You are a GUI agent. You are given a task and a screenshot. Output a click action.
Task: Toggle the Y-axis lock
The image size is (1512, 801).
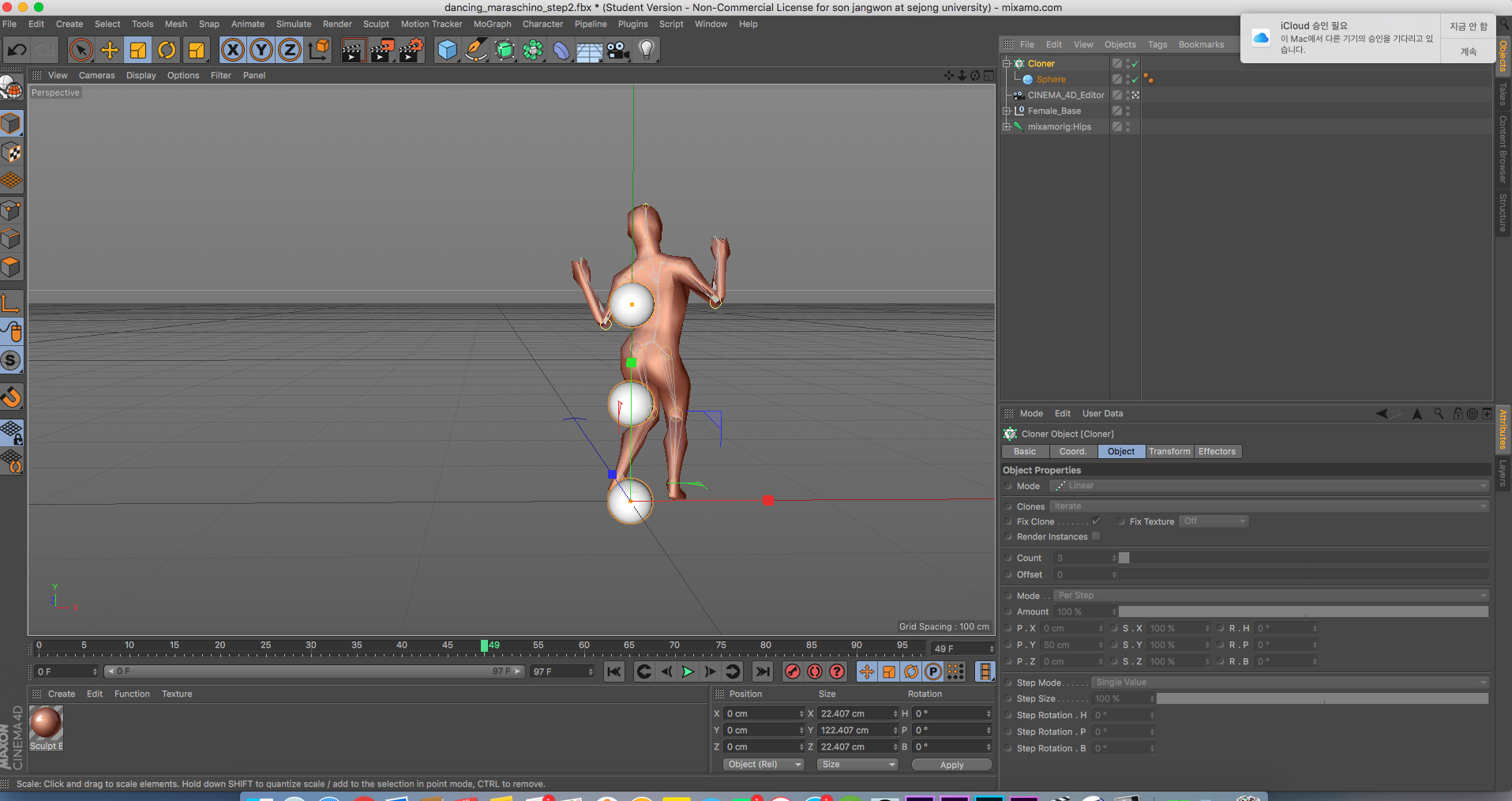click(x=261, y=51)
